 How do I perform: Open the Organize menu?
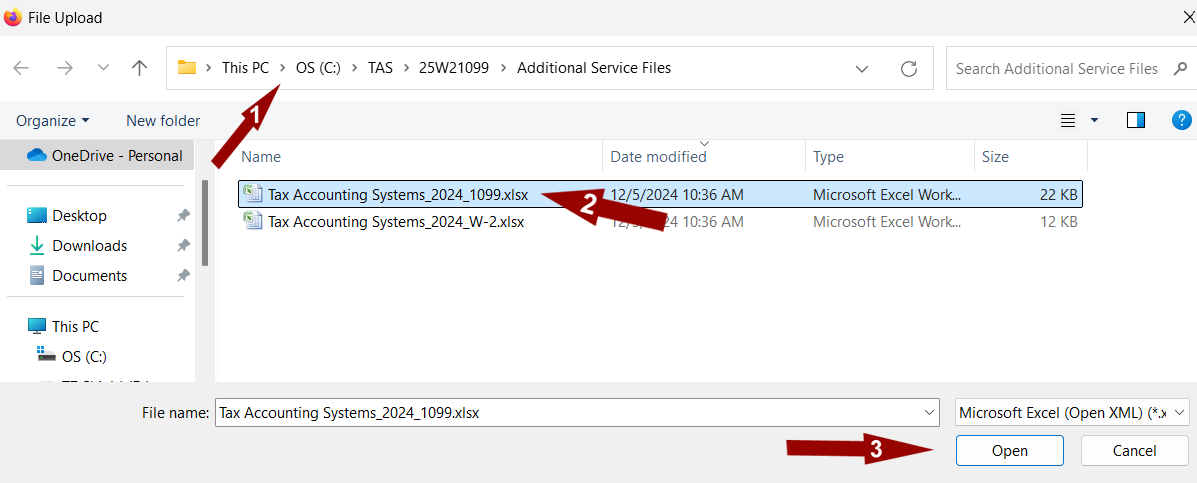pyautogui.click(x=52, y=120)
